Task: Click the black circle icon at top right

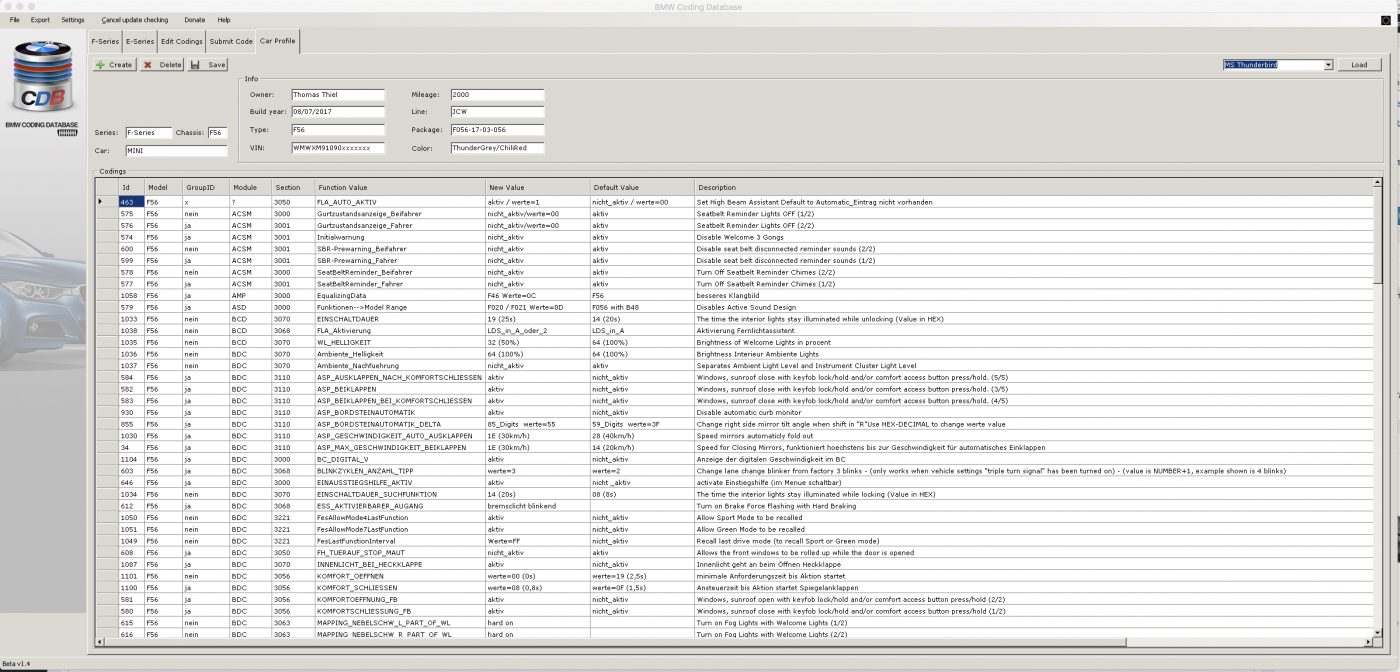Action: [1385, 20]
